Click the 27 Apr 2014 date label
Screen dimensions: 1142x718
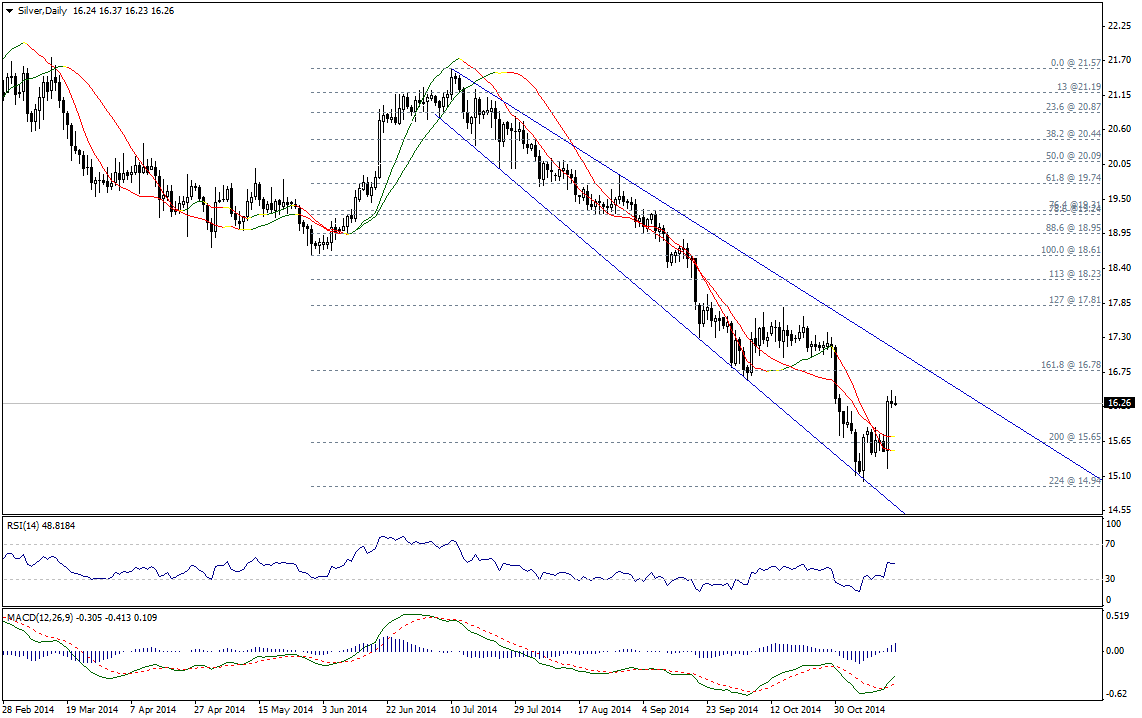click(219, 709)
